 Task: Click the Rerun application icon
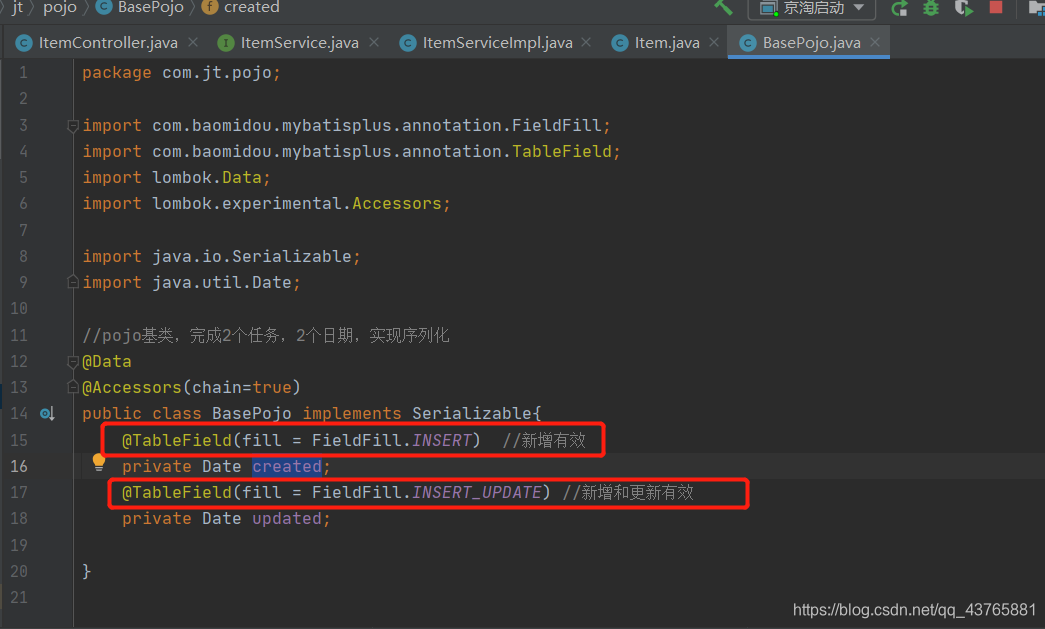[900, 8]
